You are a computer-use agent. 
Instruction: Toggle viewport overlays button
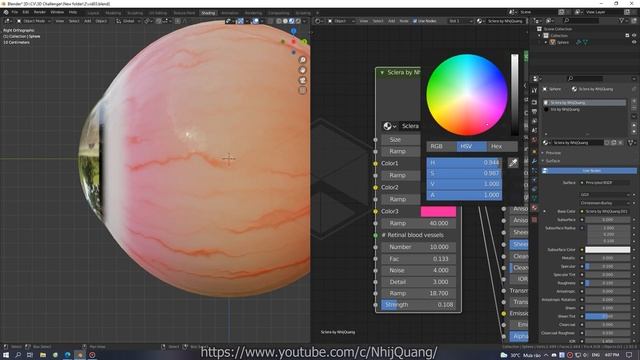tap(256, 21)
